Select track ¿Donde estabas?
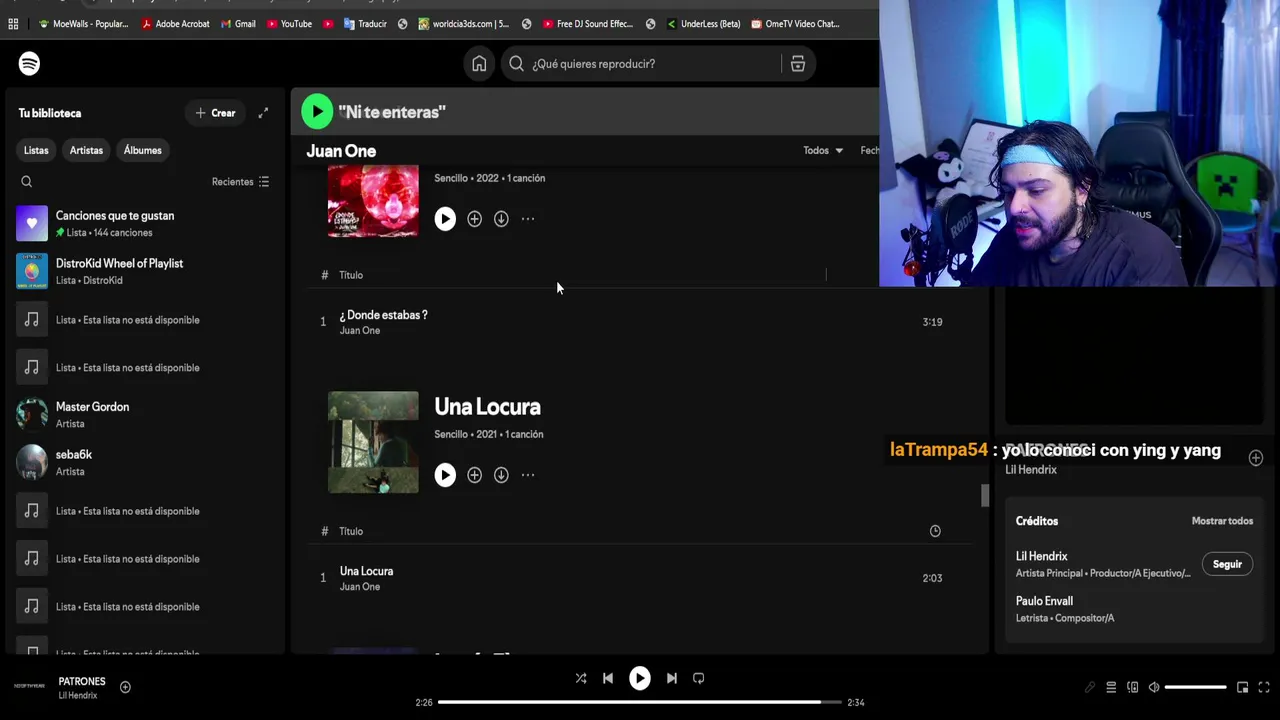The width and height of the screenshot is (1280, 720). [383, 315]
